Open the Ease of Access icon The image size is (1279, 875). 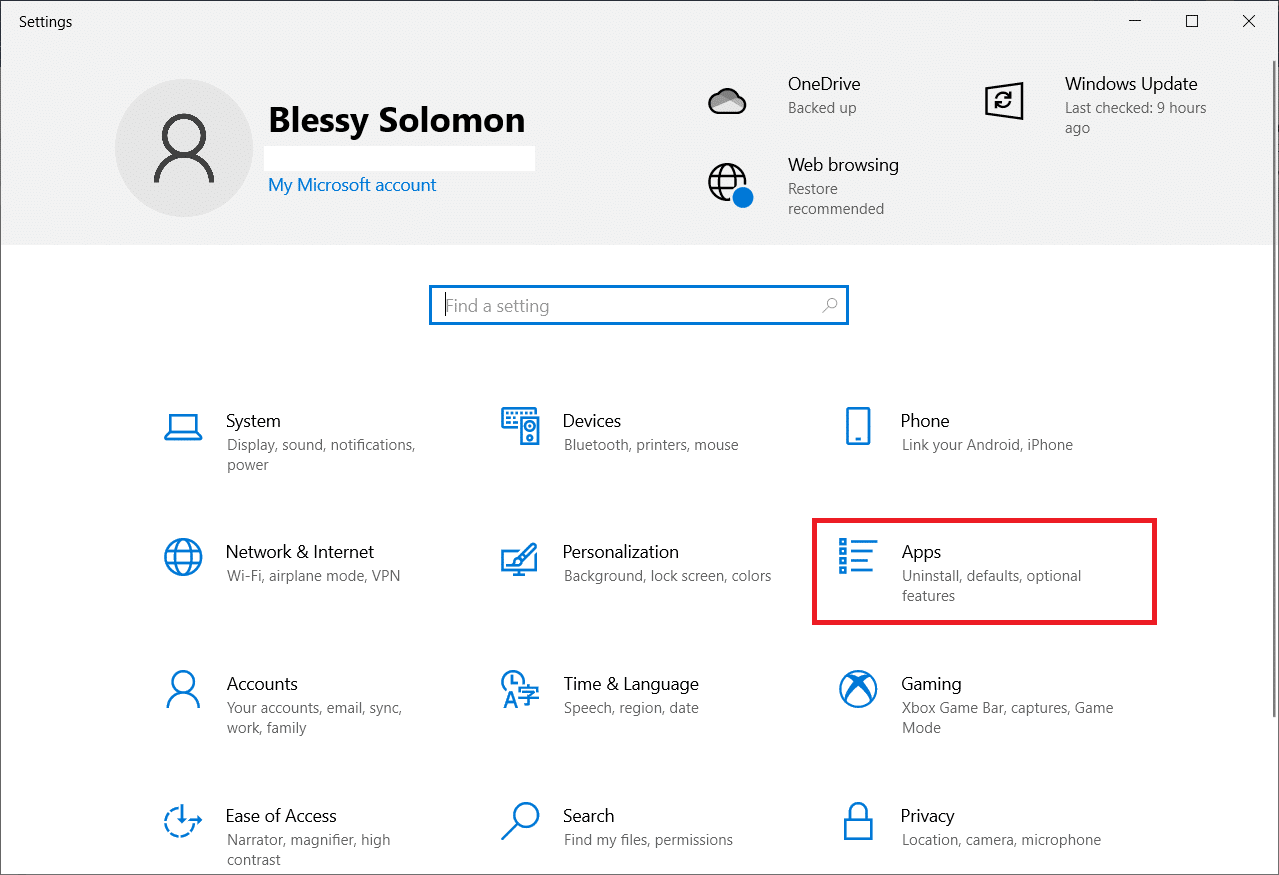[x=183, y=821]
